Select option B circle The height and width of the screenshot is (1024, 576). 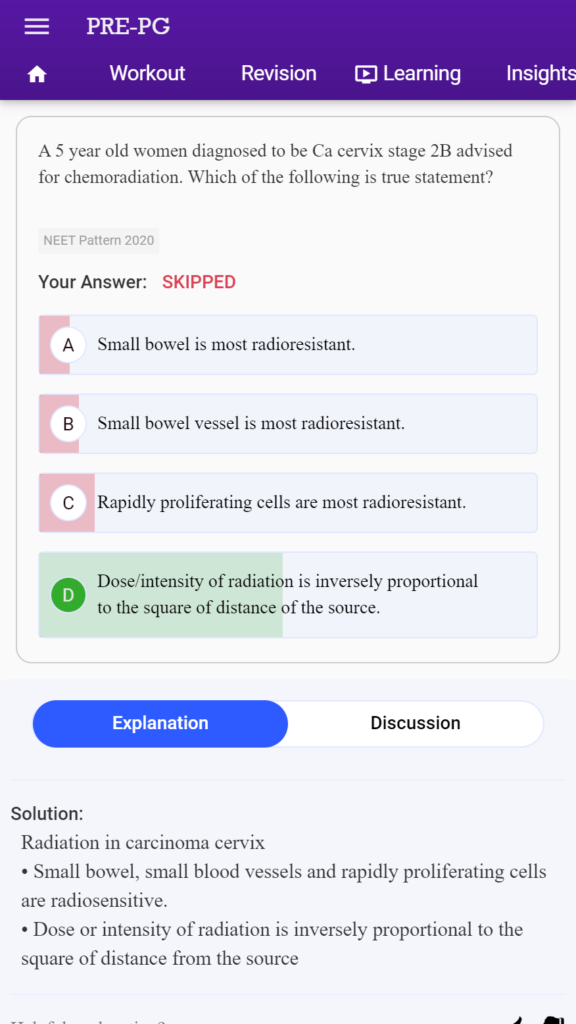click(68, 424)
